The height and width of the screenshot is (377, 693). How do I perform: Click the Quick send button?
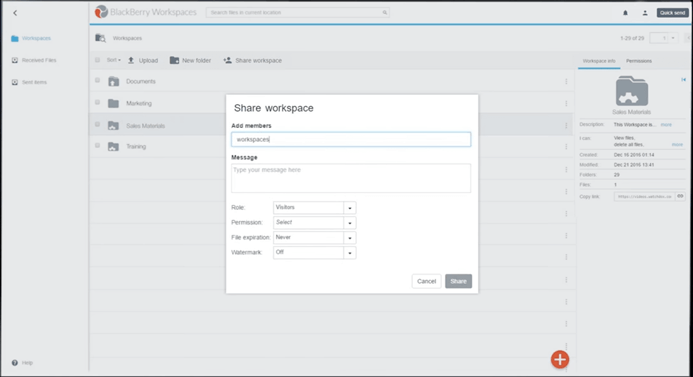click(x=672, y=13)
